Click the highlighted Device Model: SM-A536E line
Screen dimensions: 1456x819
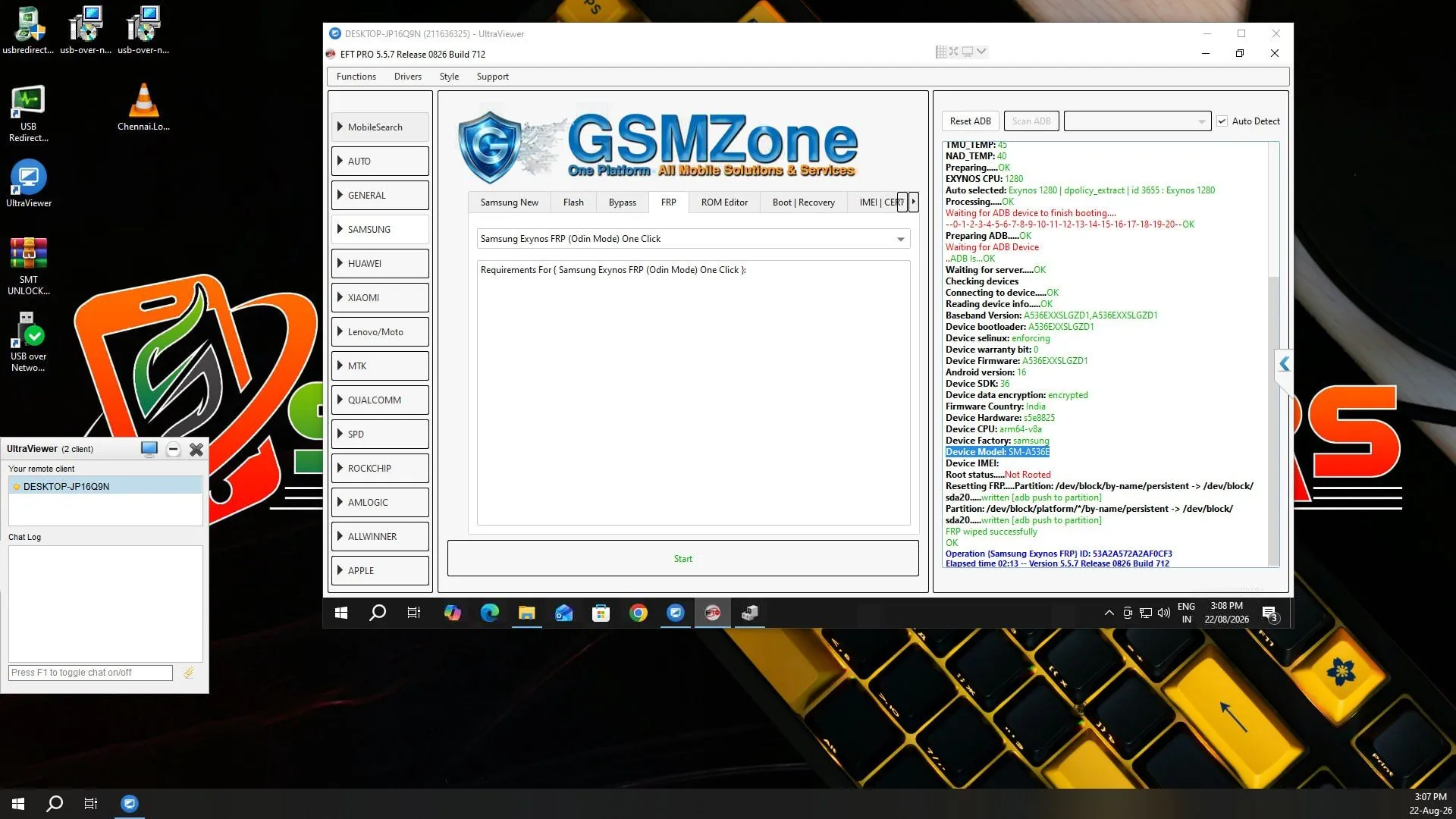tap(997, 452)
